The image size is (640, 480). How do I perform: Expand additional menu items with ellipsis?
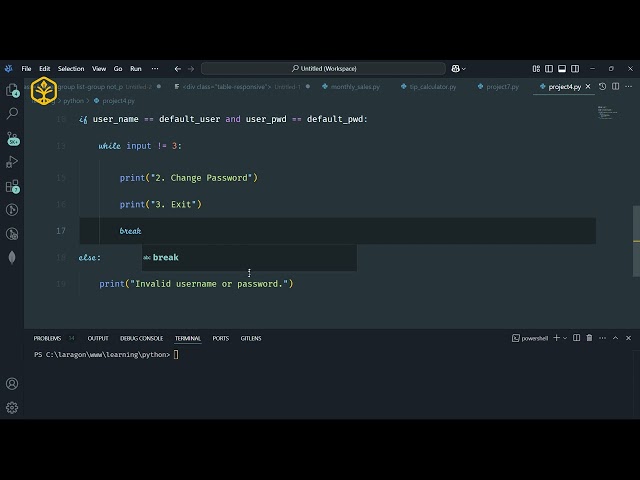pos(155,69)
